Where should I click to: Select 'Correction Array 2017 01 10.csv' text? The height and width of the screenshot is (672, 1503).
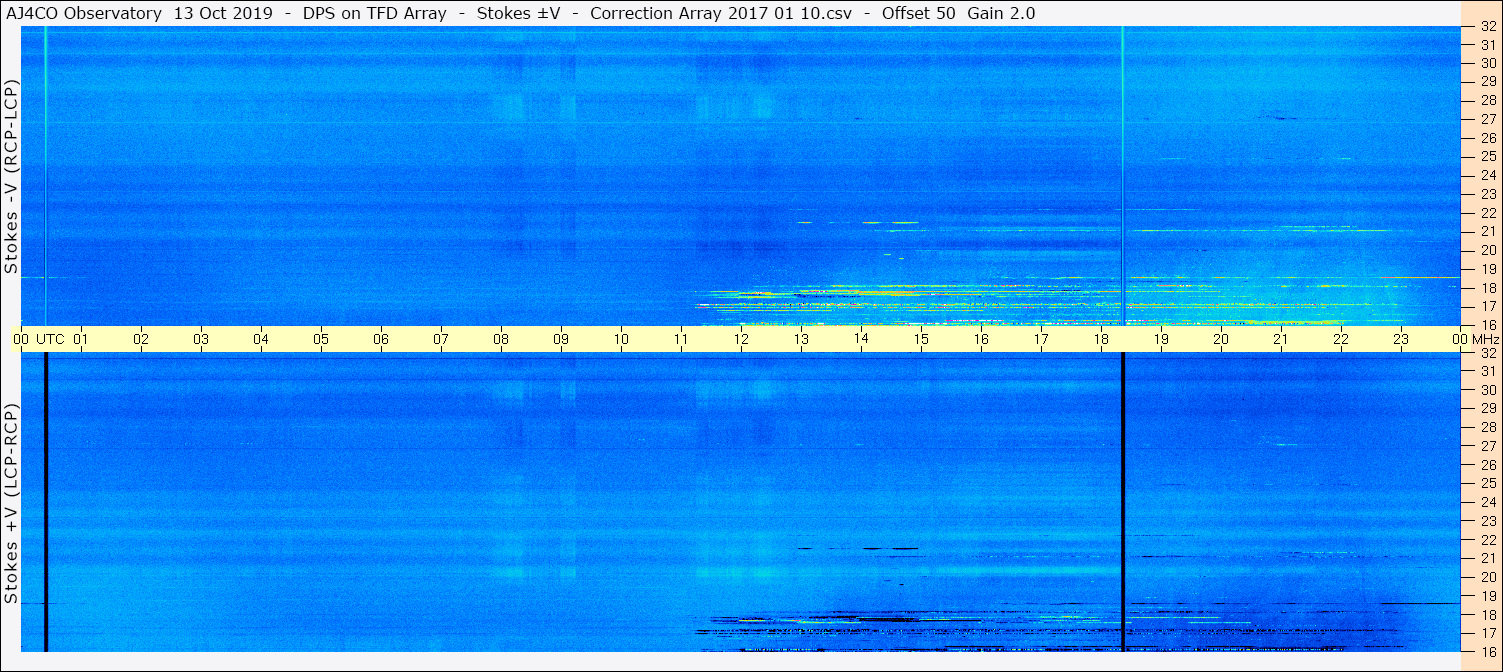(x=720, y=13)
